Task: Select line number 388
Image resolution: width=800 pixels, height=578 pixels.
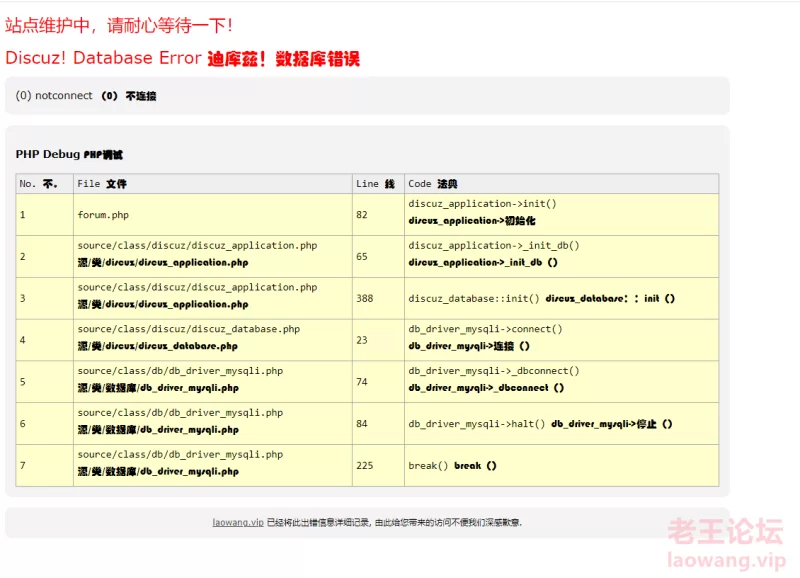Action: click(364, 298)
